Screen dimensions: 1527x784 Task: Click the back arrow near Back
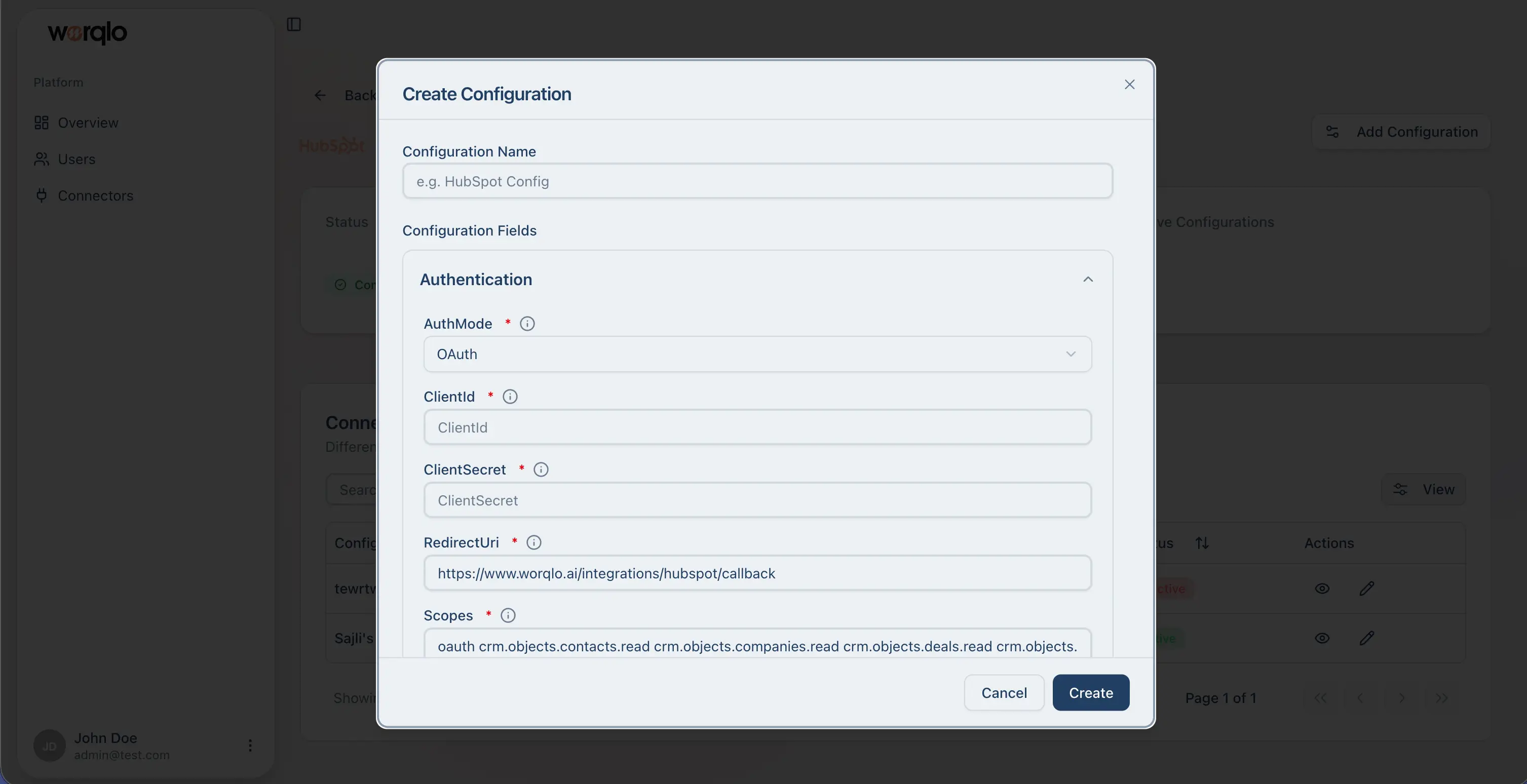(320, 95)
